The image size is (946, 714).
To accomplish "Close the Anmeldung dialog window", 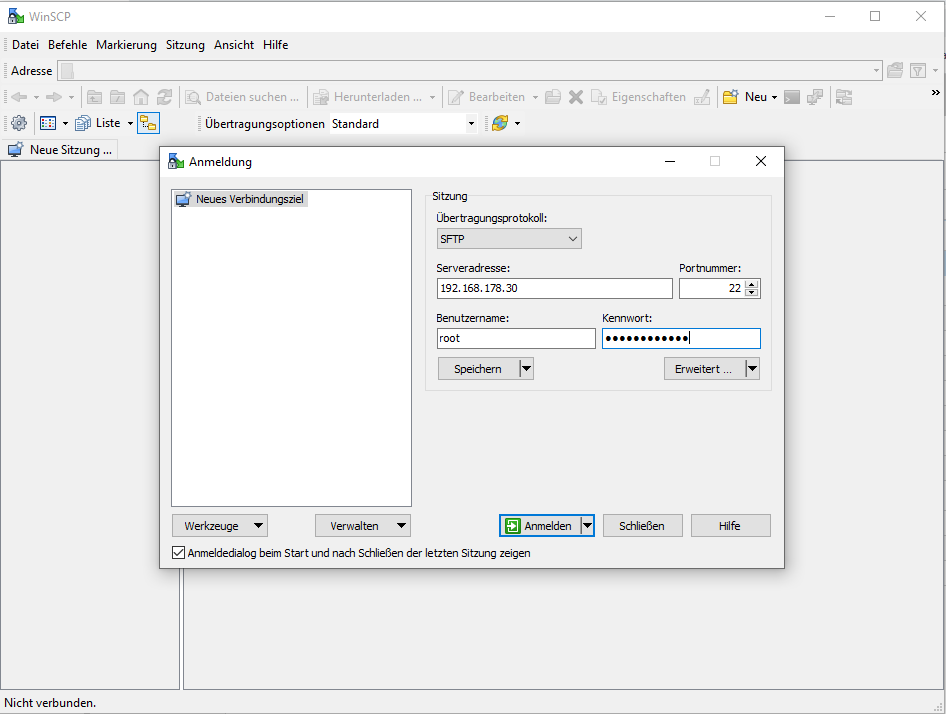I will [761, 161].
